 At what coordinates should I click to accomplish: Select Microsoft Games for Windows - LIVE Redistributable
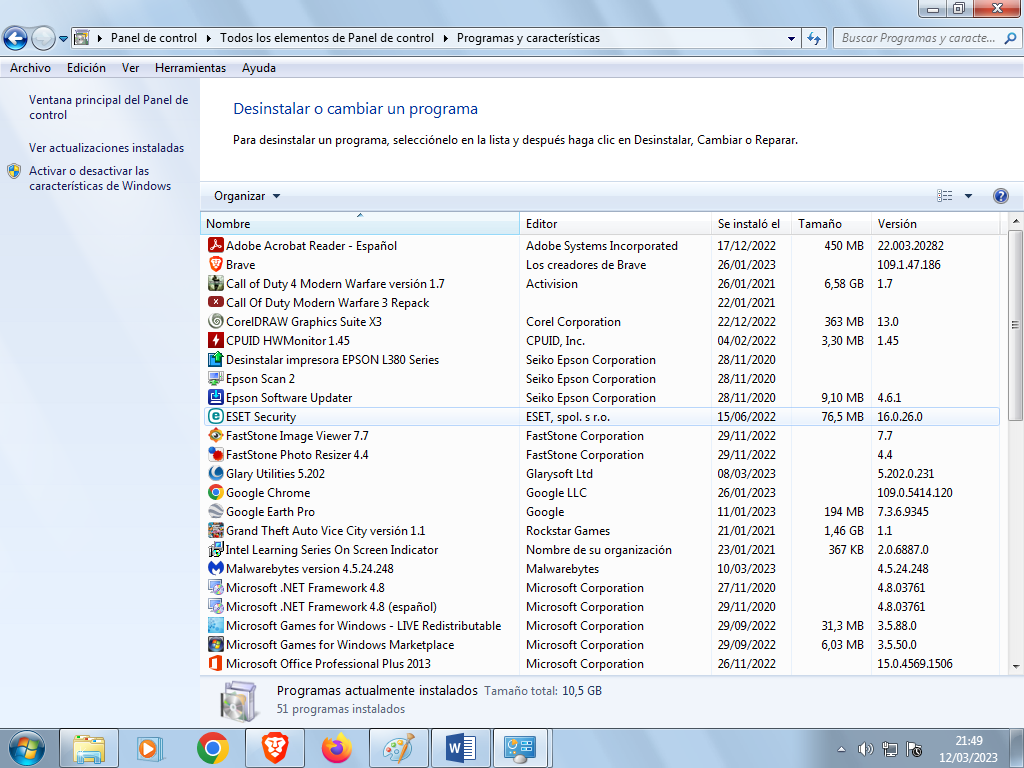coord(600,626)
